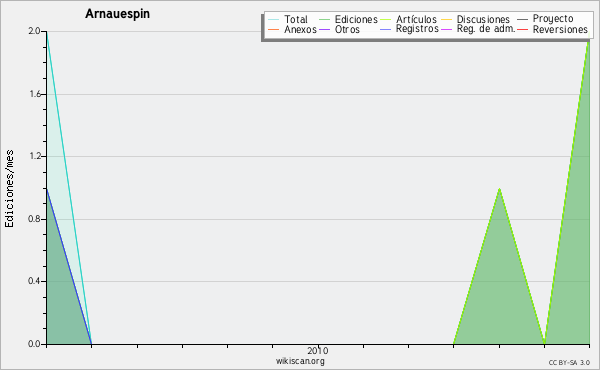Viewport: 600px width, 370px height.
Task: Click the chart title Arnauespin
Action: tap(117, 14)
